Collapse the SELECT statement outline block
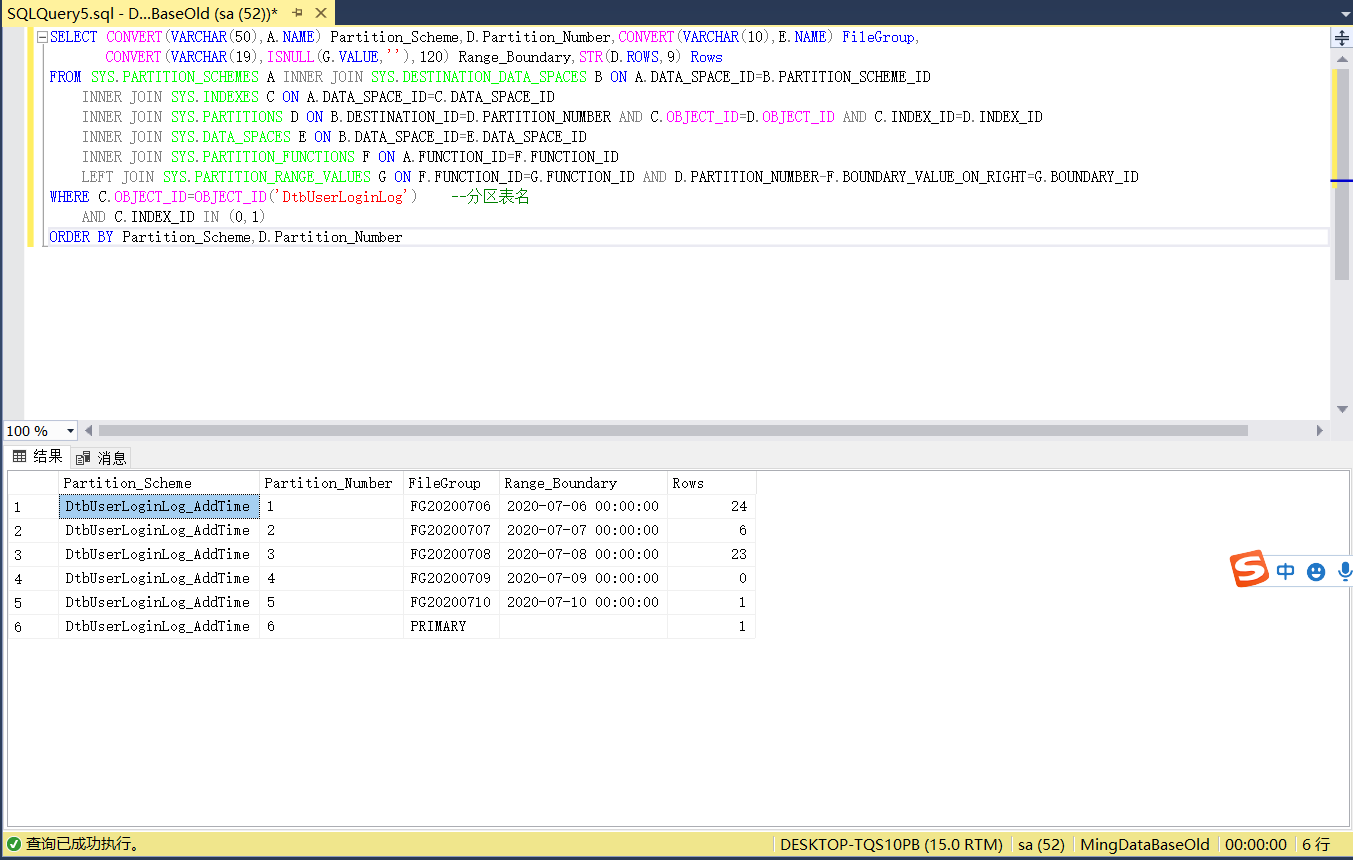Viewport: 1353px width, 860px height. tap(41, 37)
